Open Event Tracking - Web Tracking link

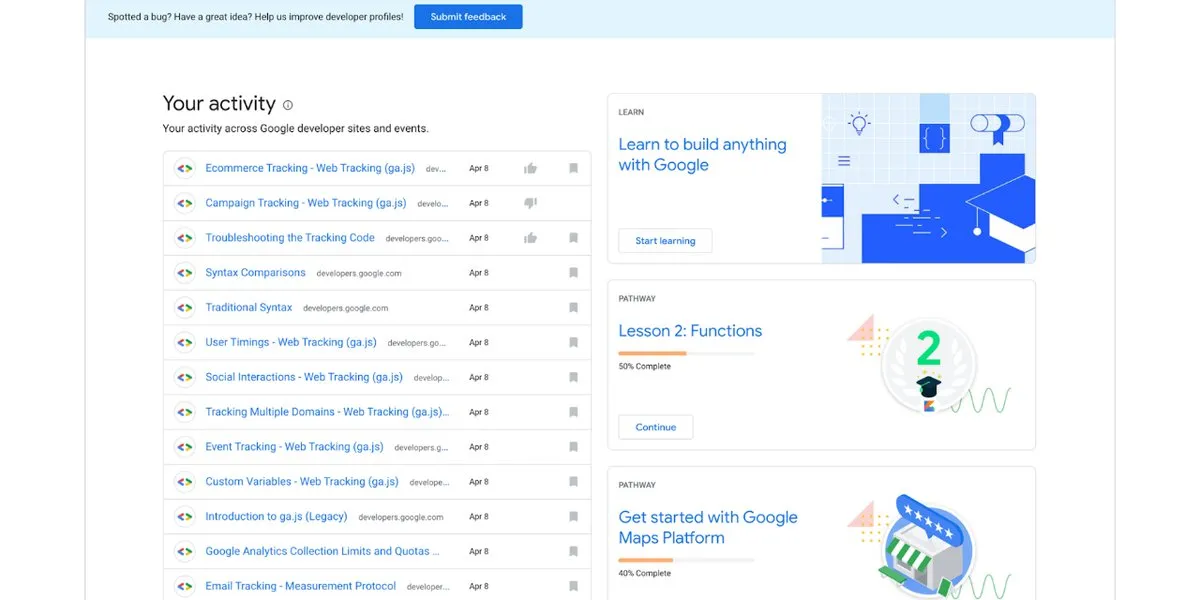click(294, 447)
